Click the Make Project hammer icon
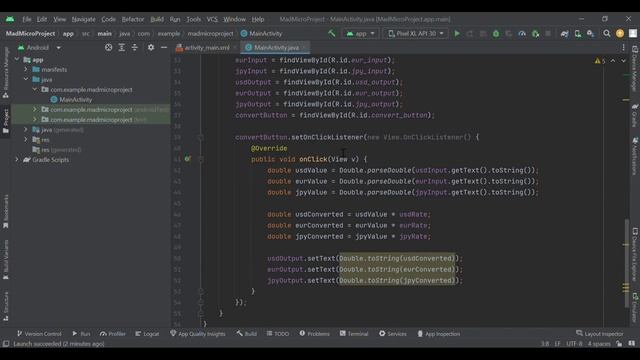 click(331, 33)
